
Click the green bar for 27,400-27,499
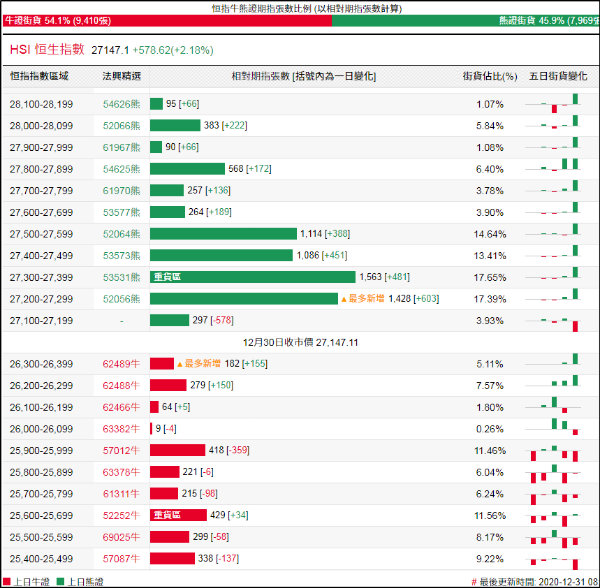pyautogui.click(x=221, y=255)
